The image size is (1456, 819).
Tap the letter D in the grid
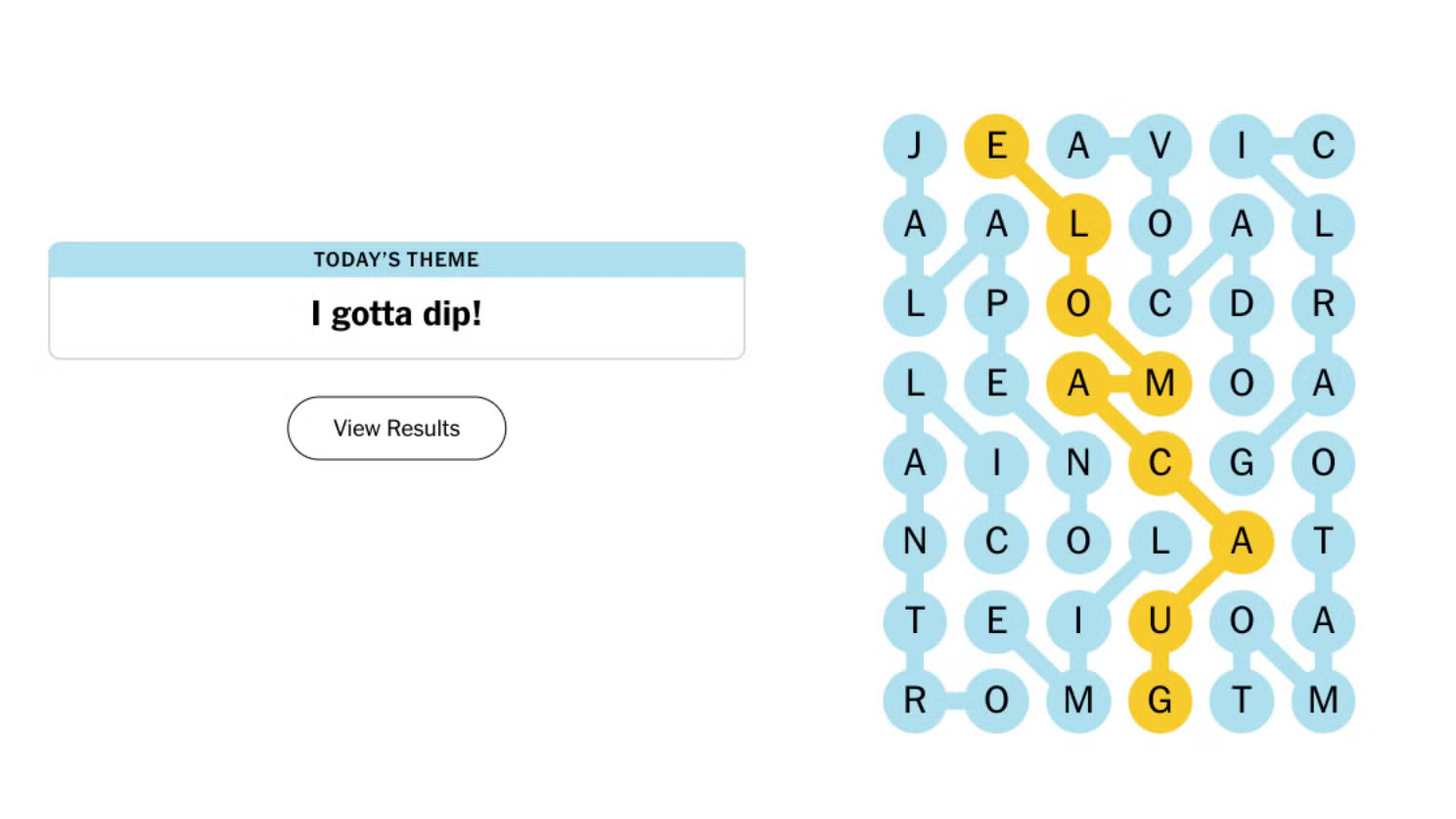1242,303
